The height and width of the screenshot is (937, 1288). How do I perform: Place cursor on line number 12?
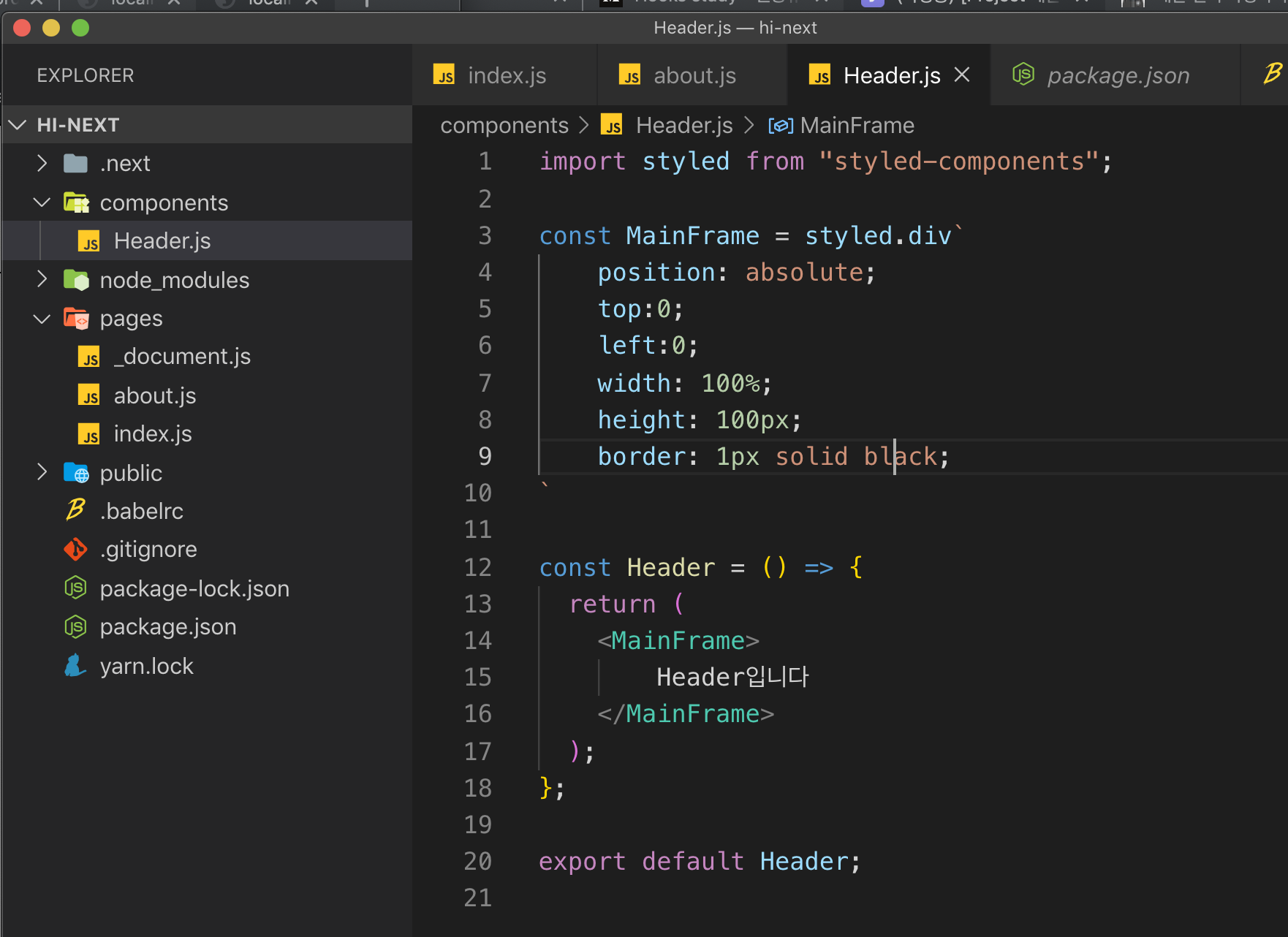478,567
